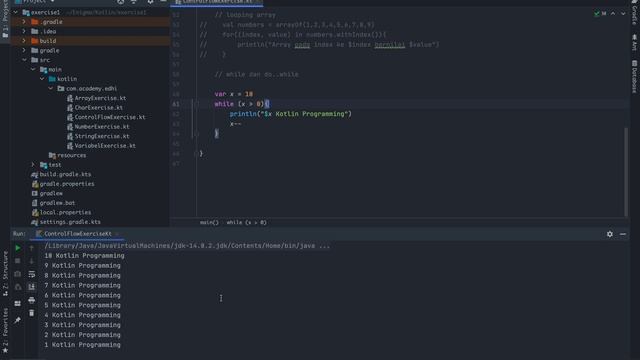Open the Gradle tool window
Image resolution: width=640 pixels, height=360 pixels.
[x=634, y=13]
